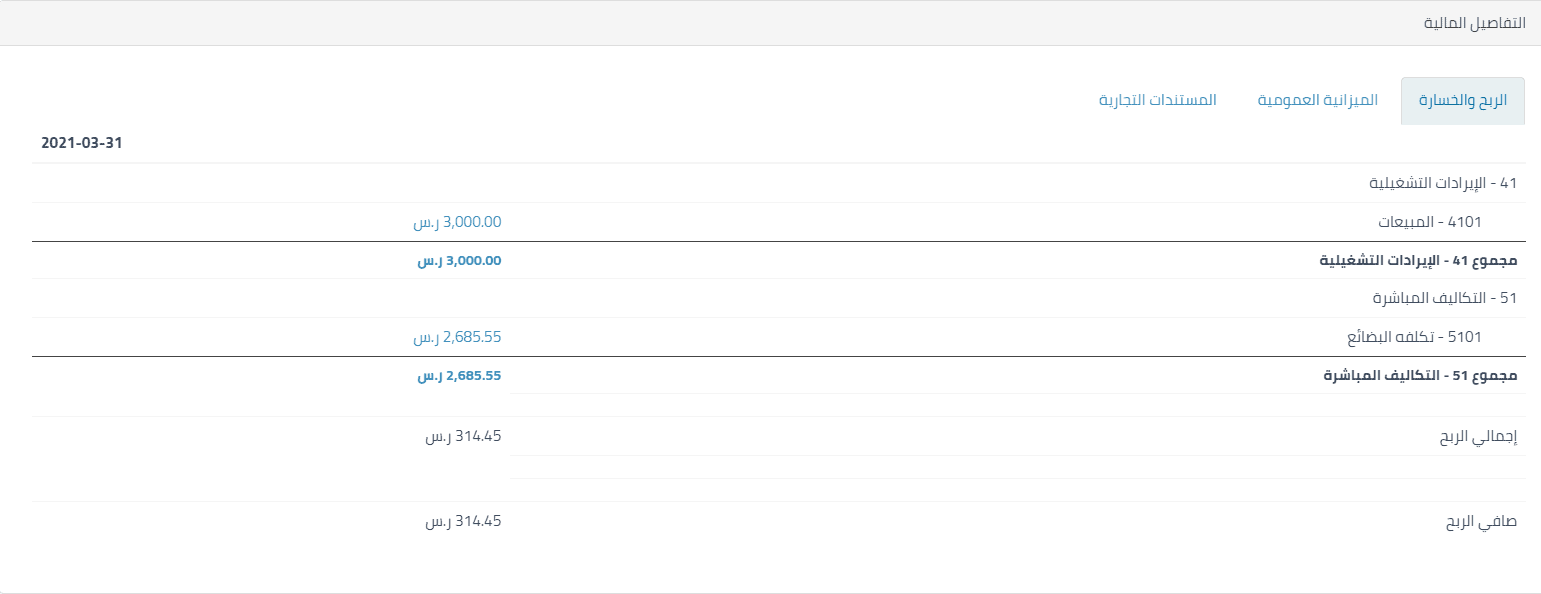Image resolution: width=1541 pixels, height=594 pixels.
Task: Click the 2021-03-31 column header
Action: 81,143
